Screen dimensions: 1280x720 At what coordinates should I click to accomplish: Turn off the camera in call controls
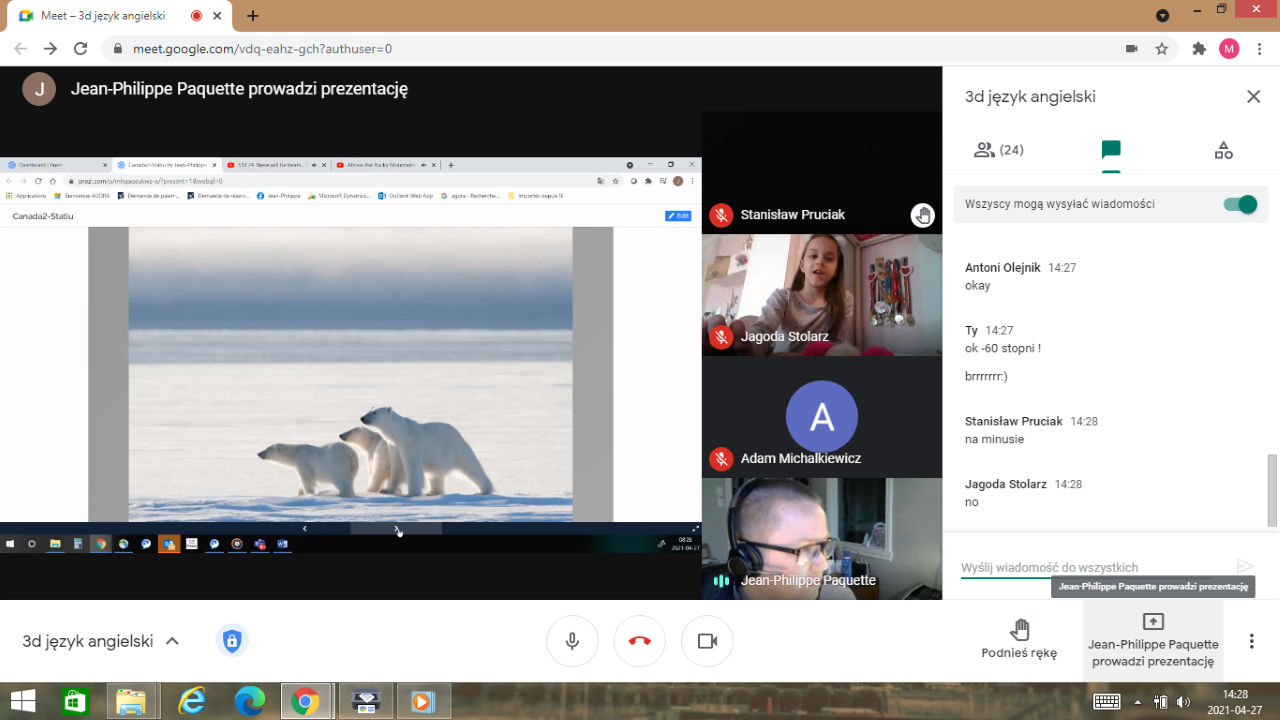coord(707,641)
